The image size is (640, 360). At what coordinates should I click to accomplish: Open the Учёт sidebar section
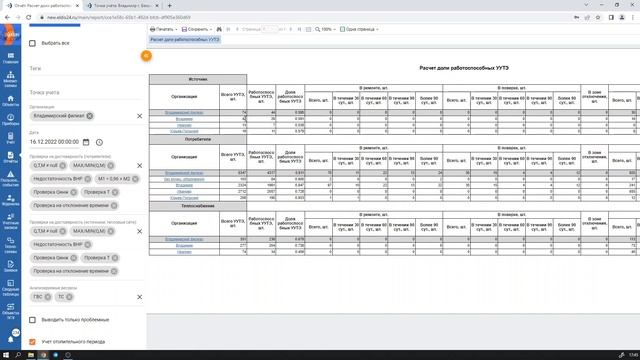(10, 138)
